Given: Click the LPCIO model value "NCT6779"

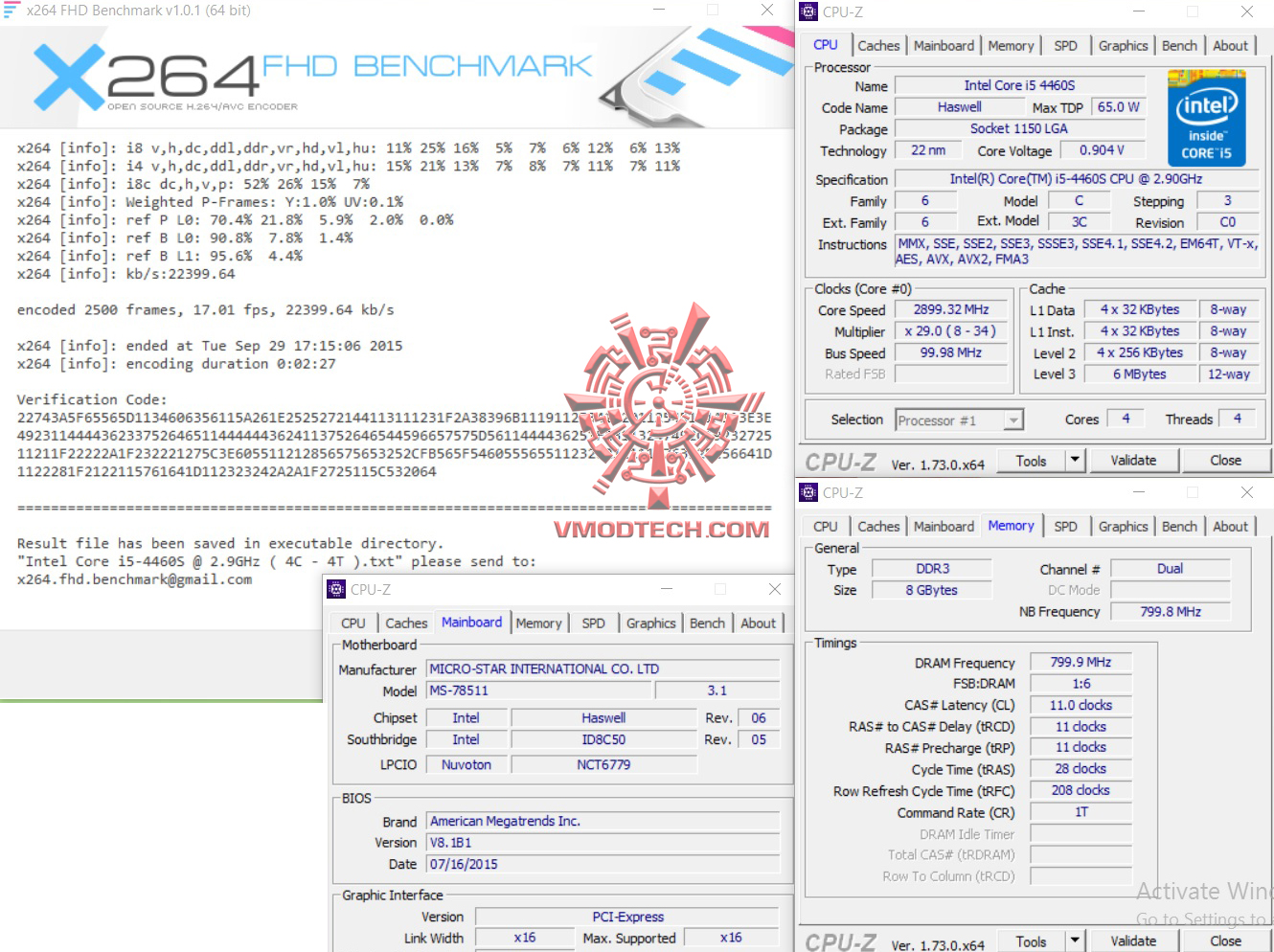Looking at the screenshot, I should 603,765.
